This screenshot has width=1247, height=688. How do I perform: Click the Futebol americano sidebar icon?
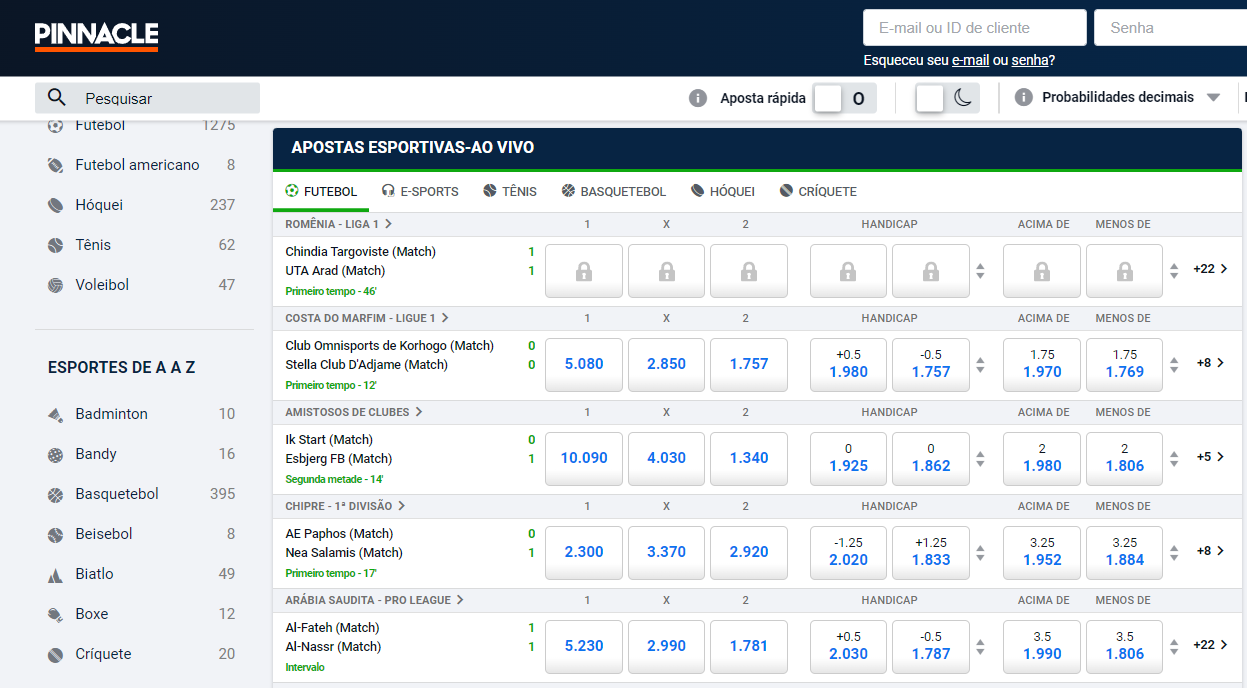coord(55,165)
